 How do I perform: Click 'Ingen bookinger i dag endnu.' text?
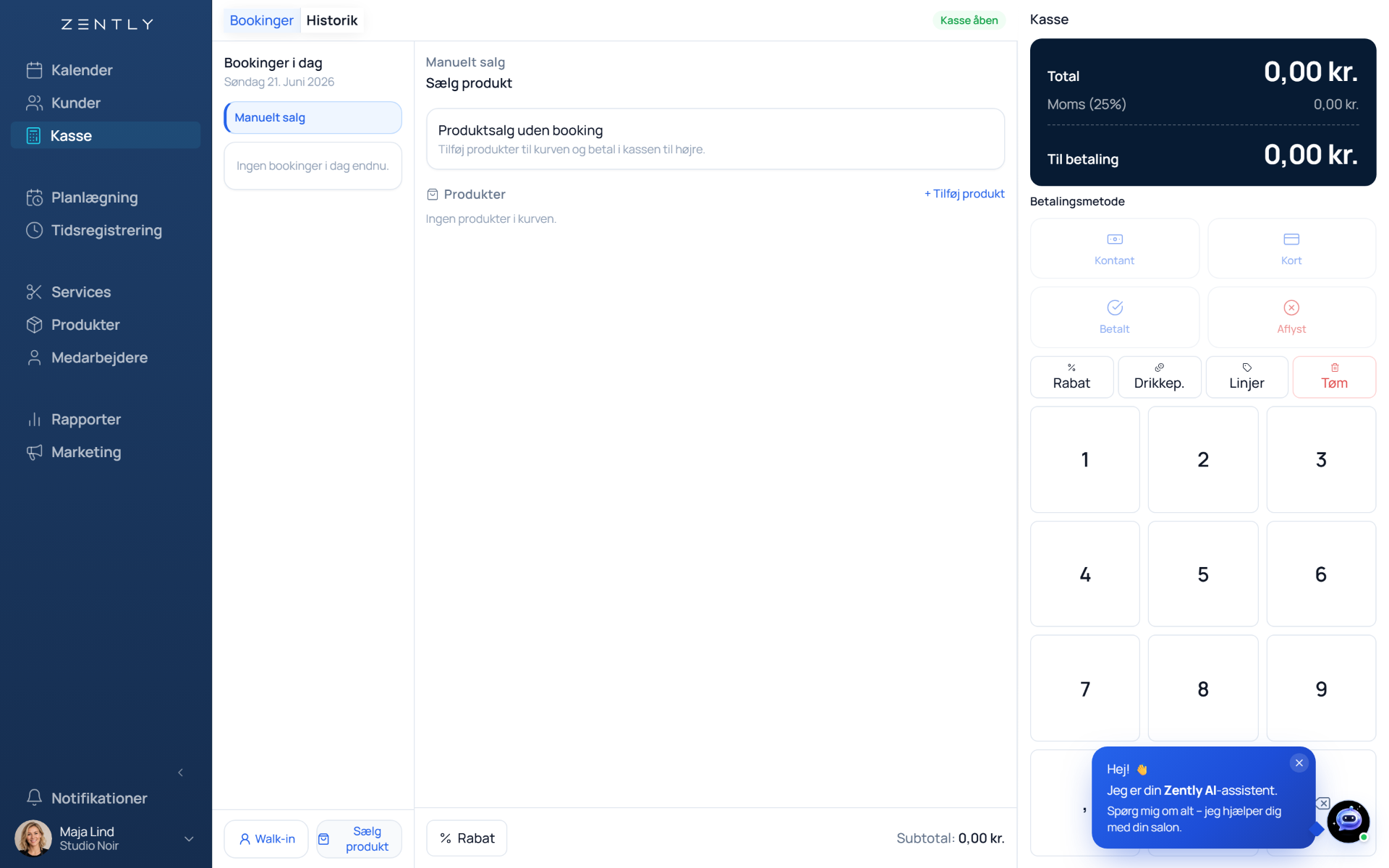click(313, 166)
